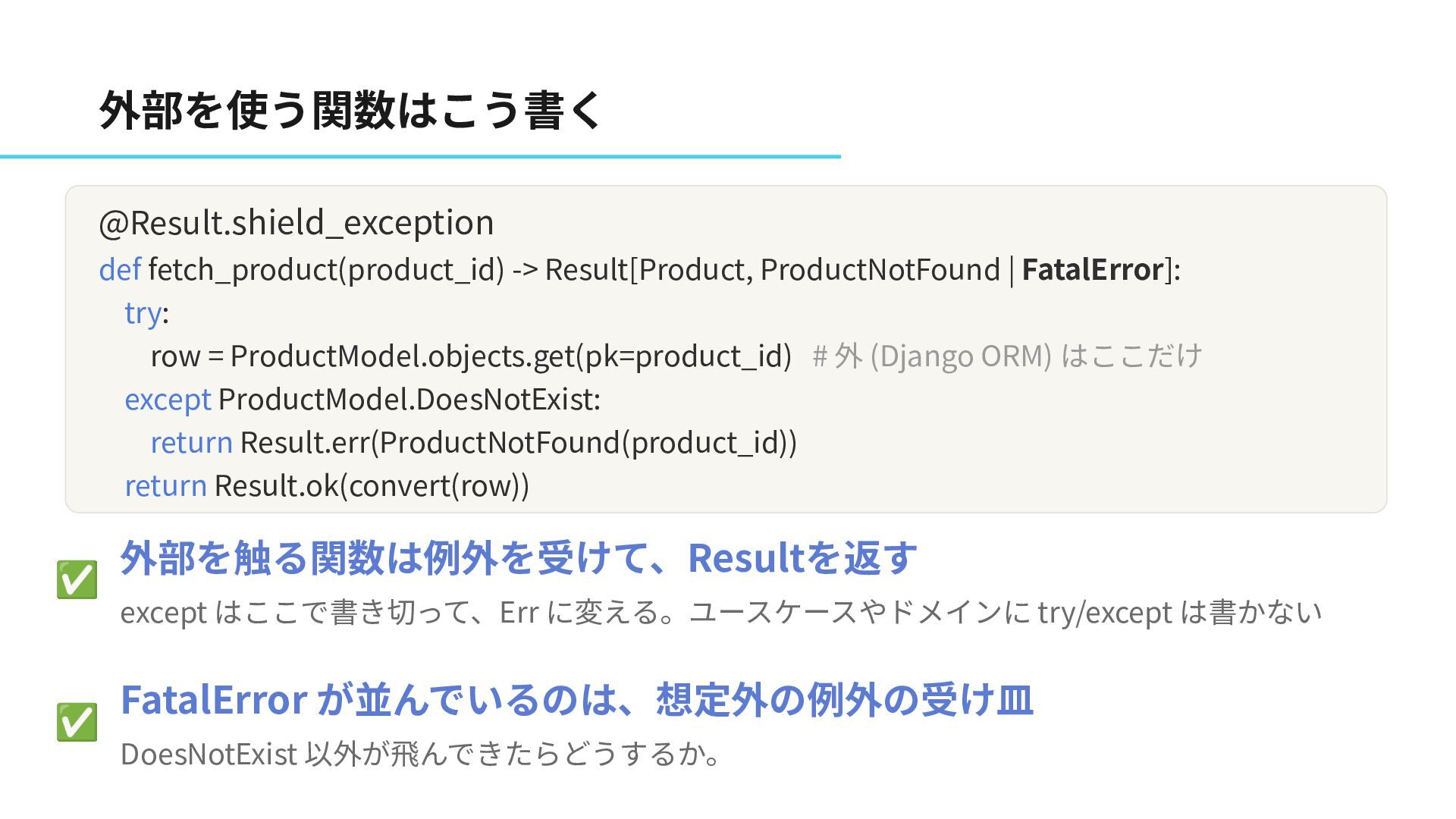Click the subtext starting with except はここで
The image size is (1456, 819).
click(x=721, y=612)
